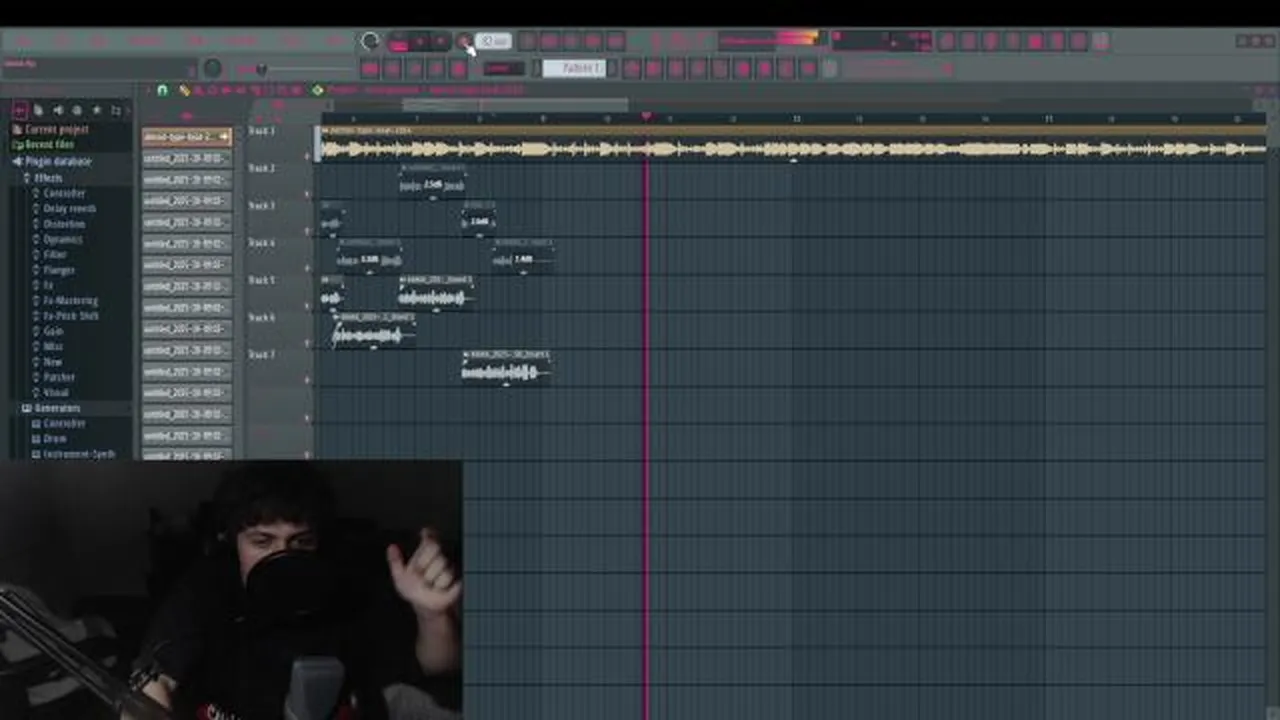
Task: Click the pink playhead marker on the ruler
Action: click(646, 117)
